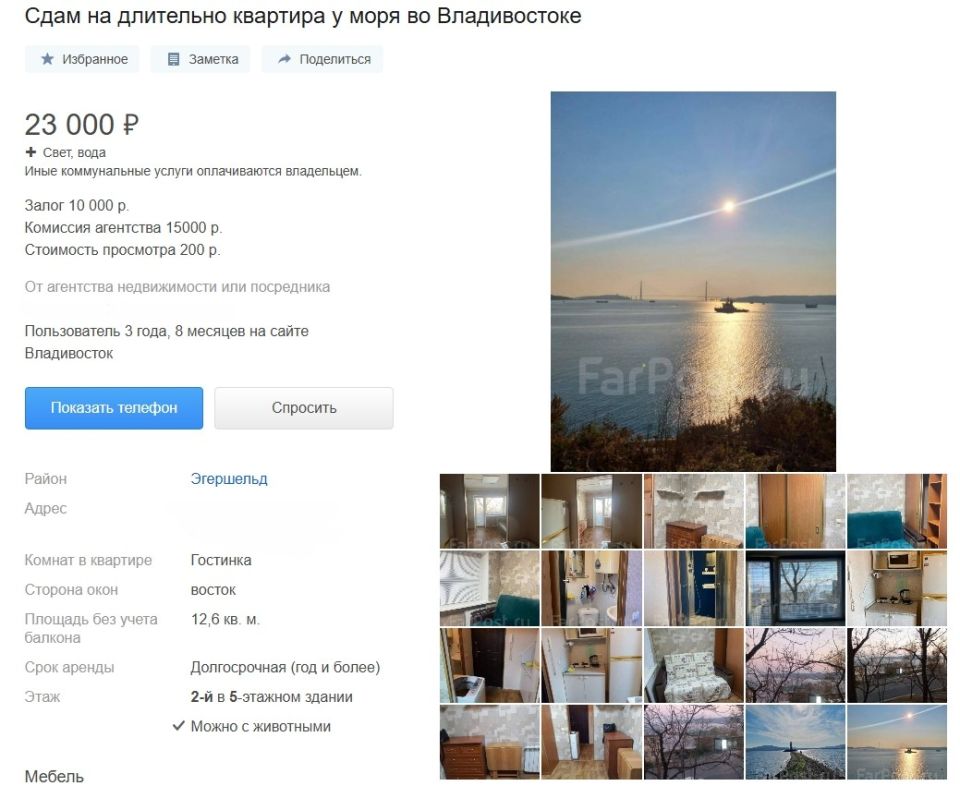Open the large sunset sea photo
960x786 pixels.
point(693,282)
